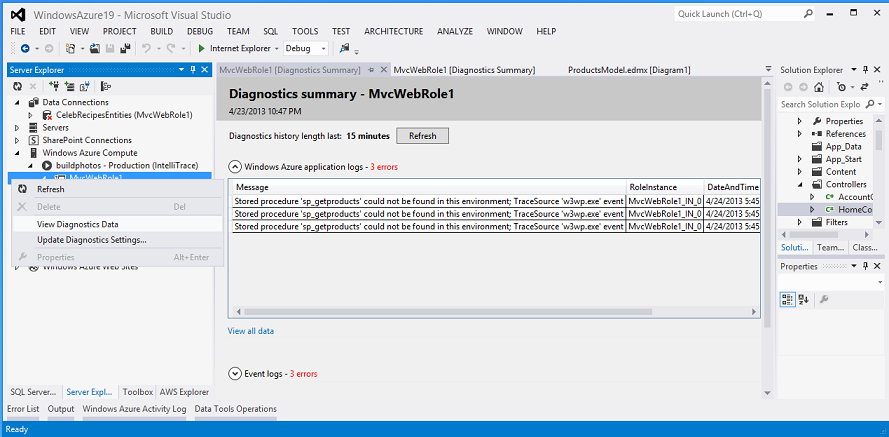Switch to the second Diagnostics Summary tab
Image resolution: width=889 pixels, height=437 pixels.
point(464,70)
